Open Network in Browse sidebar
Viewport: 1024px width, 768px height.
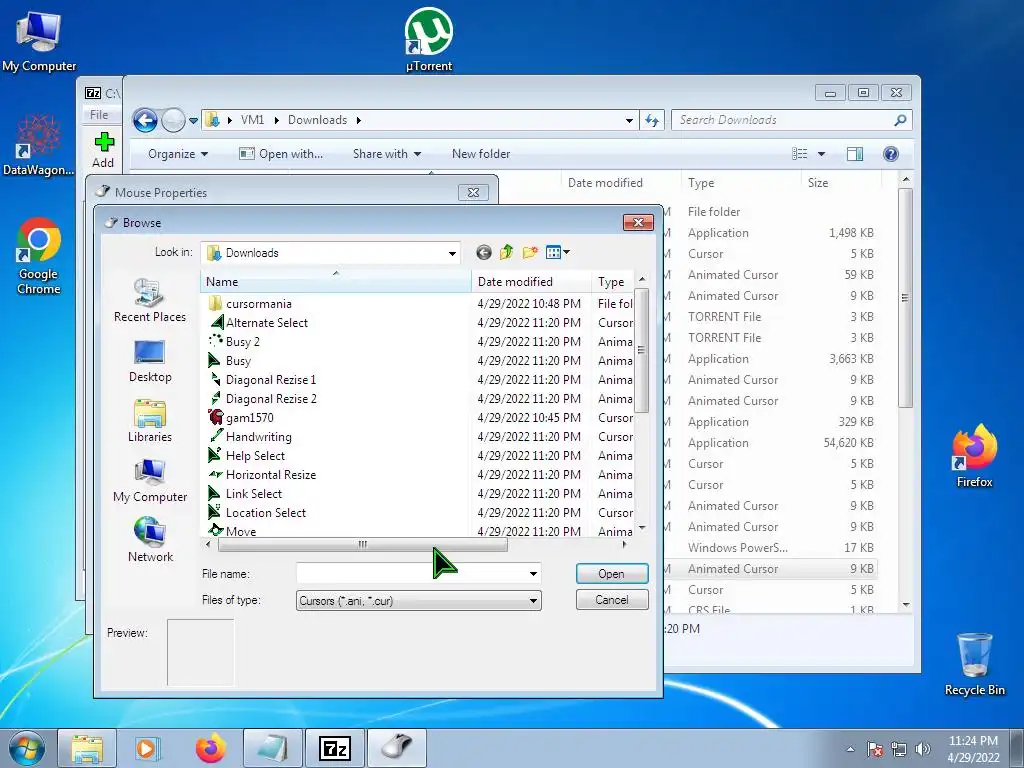150,541
